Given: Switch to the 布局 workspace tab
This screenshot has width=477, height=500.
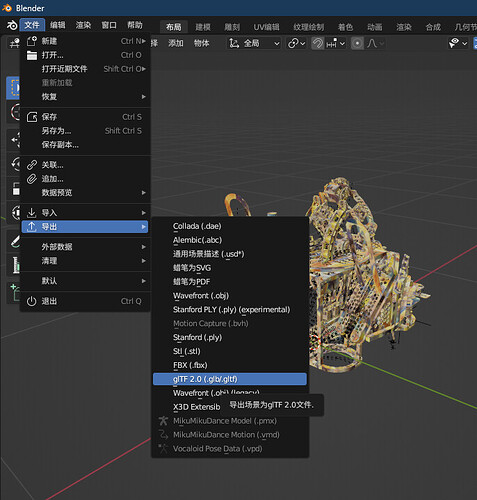Looking at the screenshot, I should tap(174, 27).
